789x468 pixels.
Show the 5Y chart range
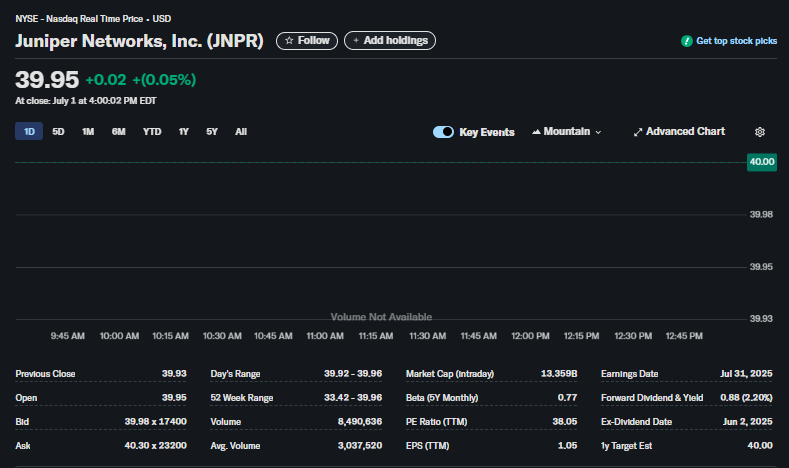[212, 132]
